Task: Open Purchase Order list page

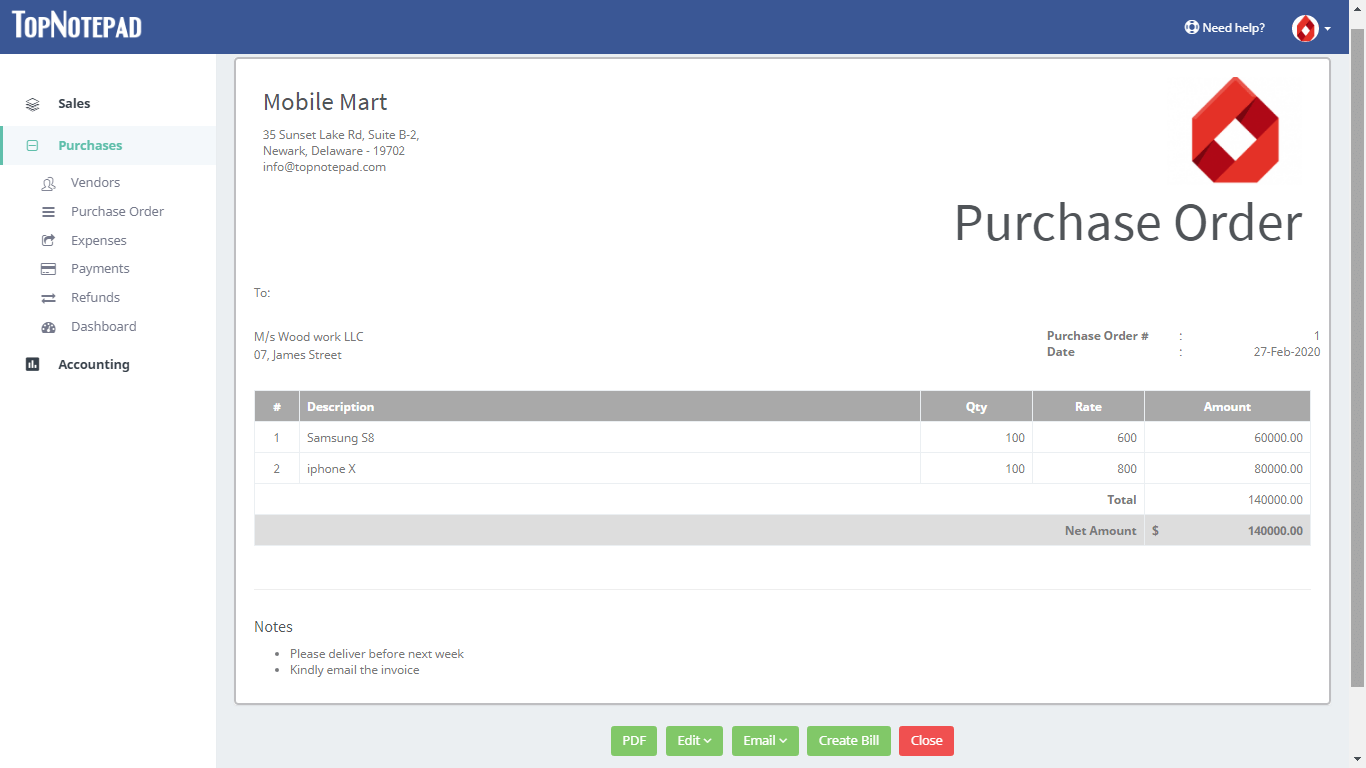Action: click(x=117, y=212)
